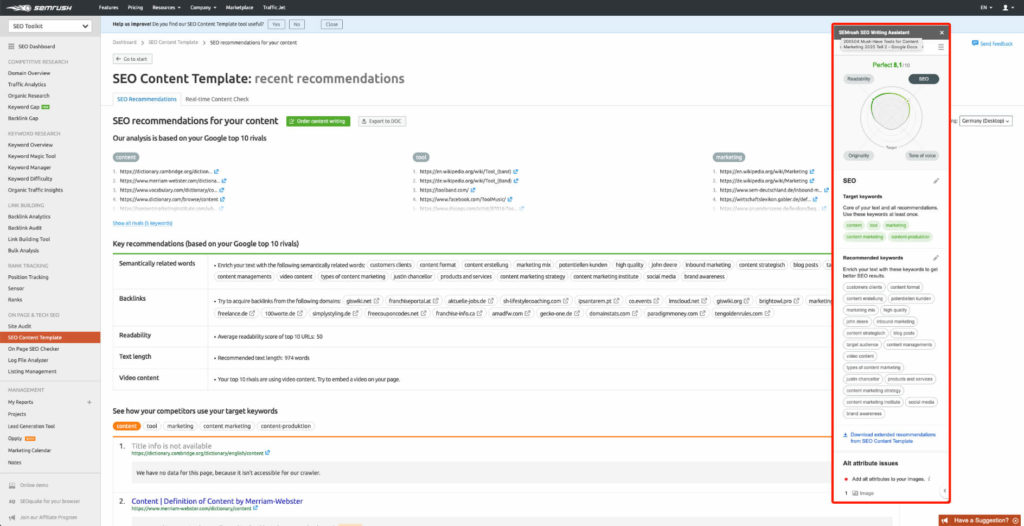1024x526 pixels.
Task: Open Keyword Magic Tool in sidebar
Action: (31, 156)
